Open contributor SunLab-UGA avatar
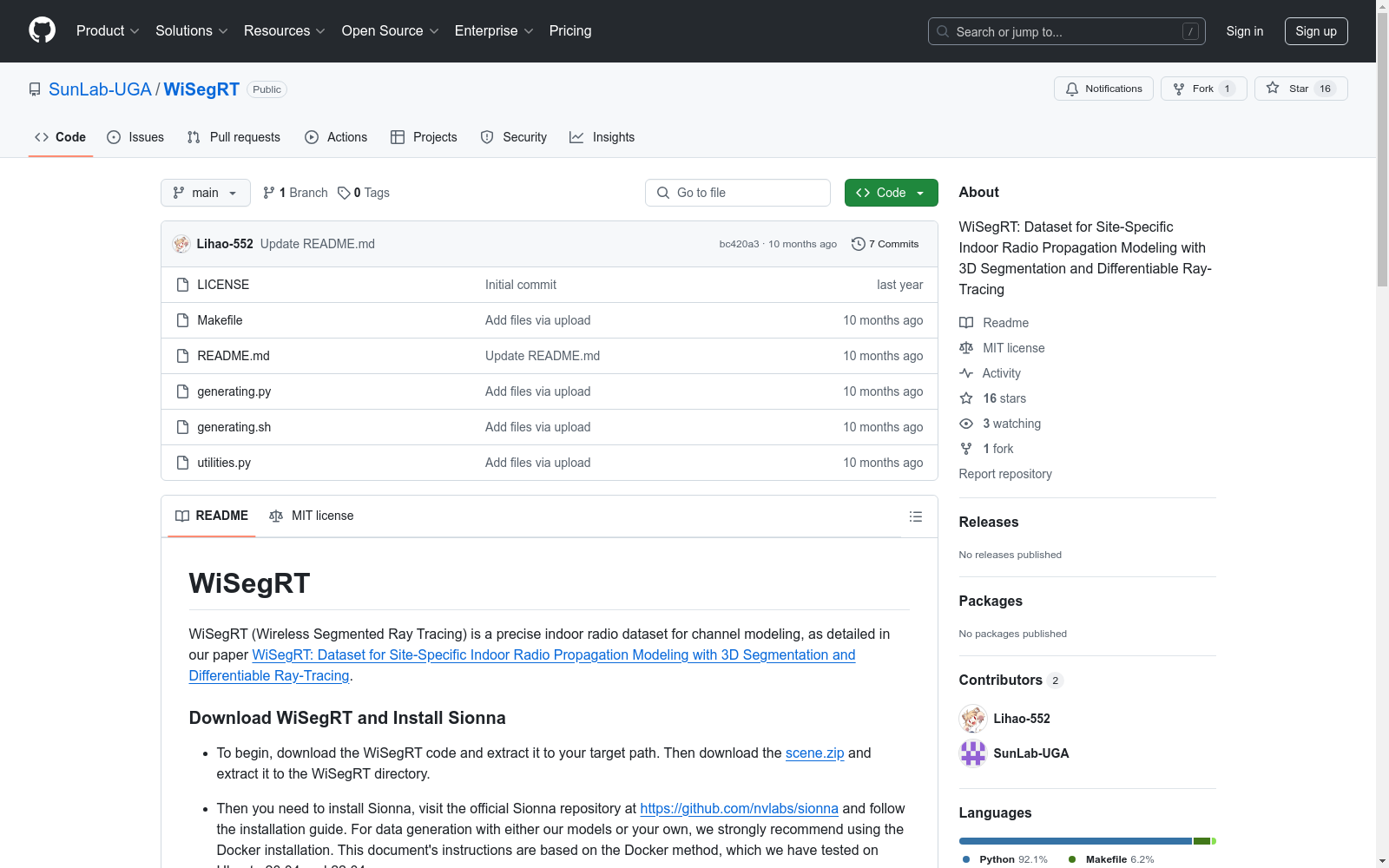Image resolution: width=1389 pixels, height=868 pixels. tap(973, 753)
